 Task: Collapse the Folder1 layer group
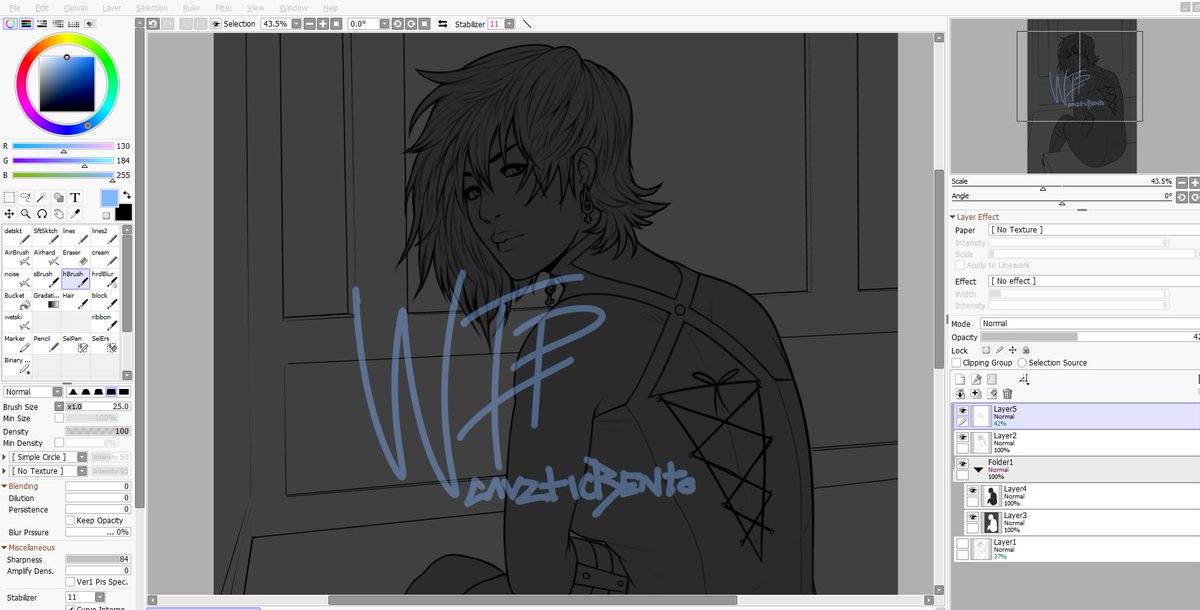click(980, 468)
